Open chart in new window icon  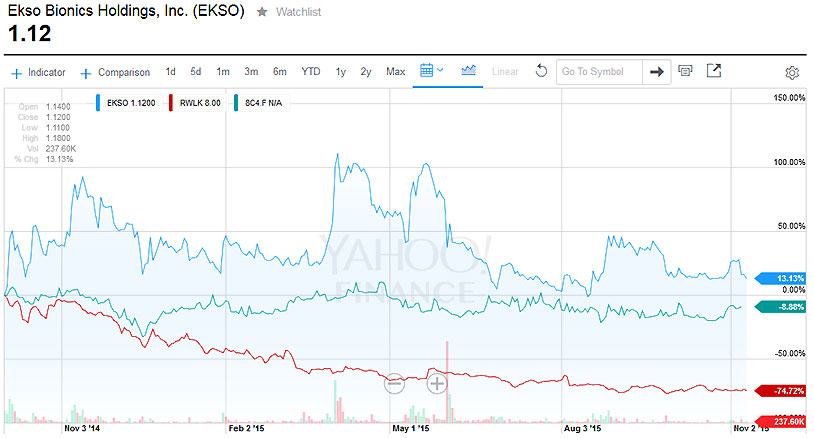(x=713, y=72)
